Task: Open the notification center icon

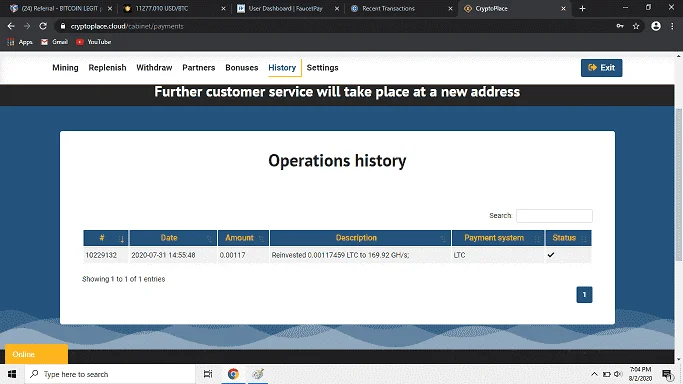Action: (667, 374)
